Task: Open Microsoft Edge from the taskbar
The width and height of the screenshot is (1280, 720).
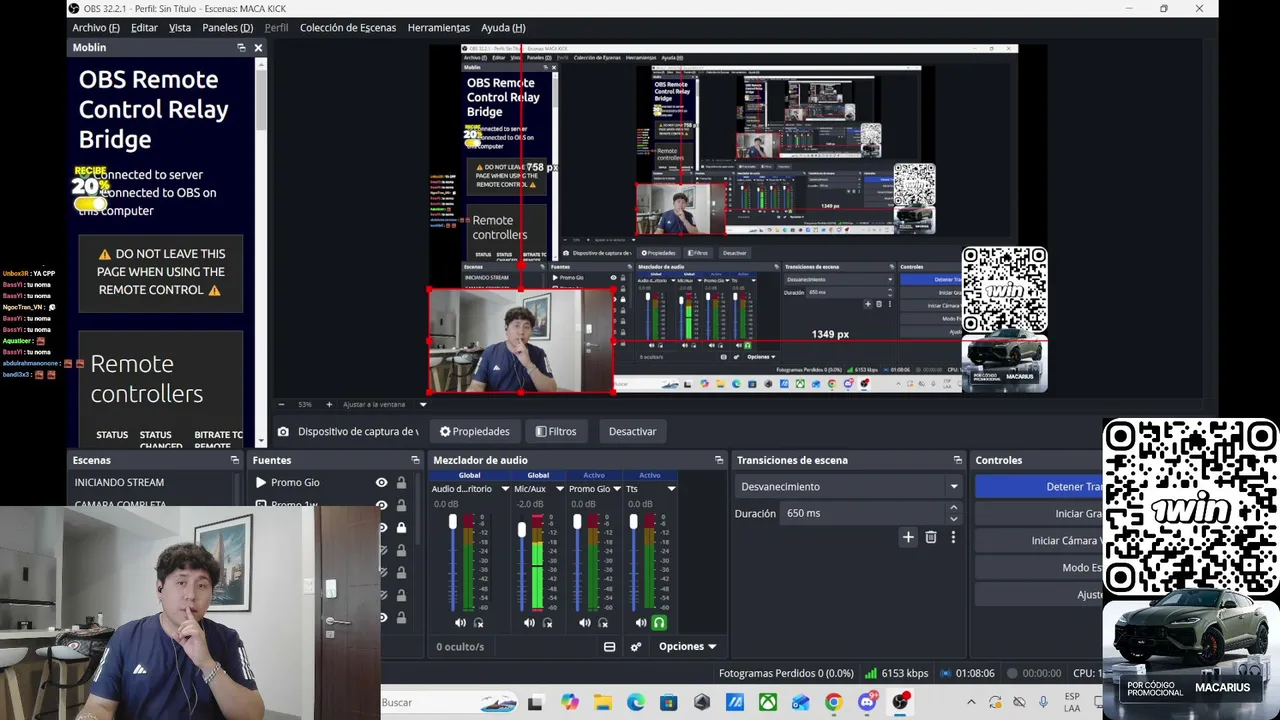Action: click(636, 703)
